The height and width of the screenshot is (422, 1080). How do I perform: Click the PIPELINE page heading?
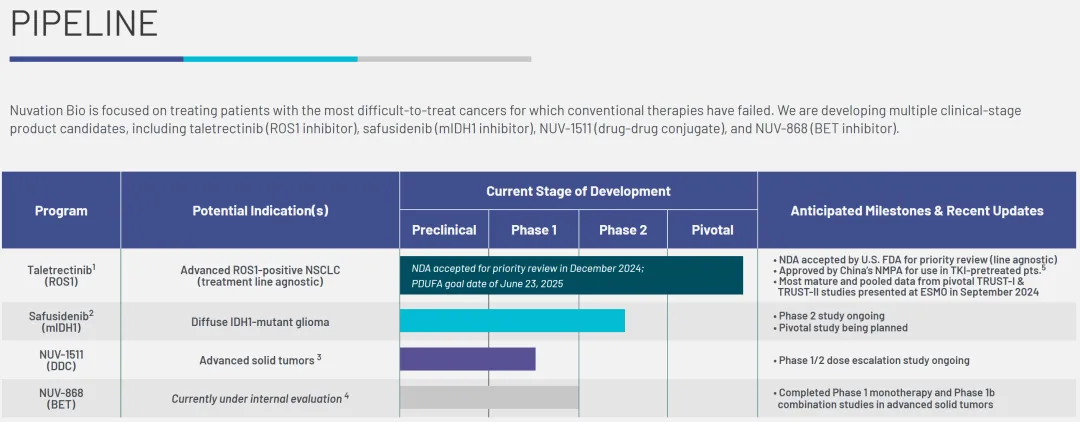tap(84, 23)
